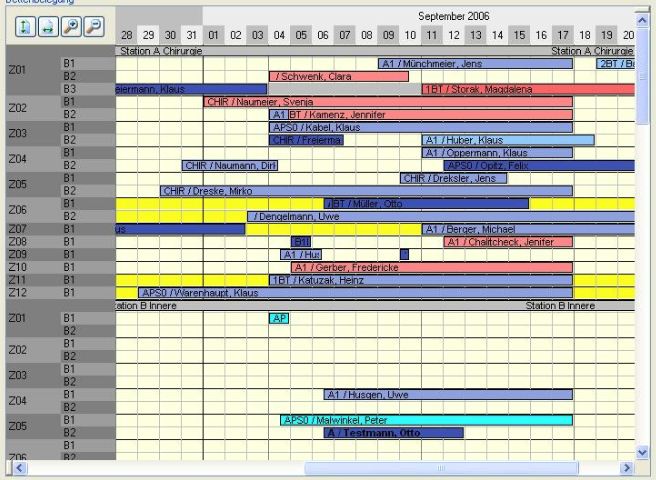Viewport: 656px width, 480px height.
Task: Click the day 04 column header
Action: pyautogui.click(x=279, y=35)
